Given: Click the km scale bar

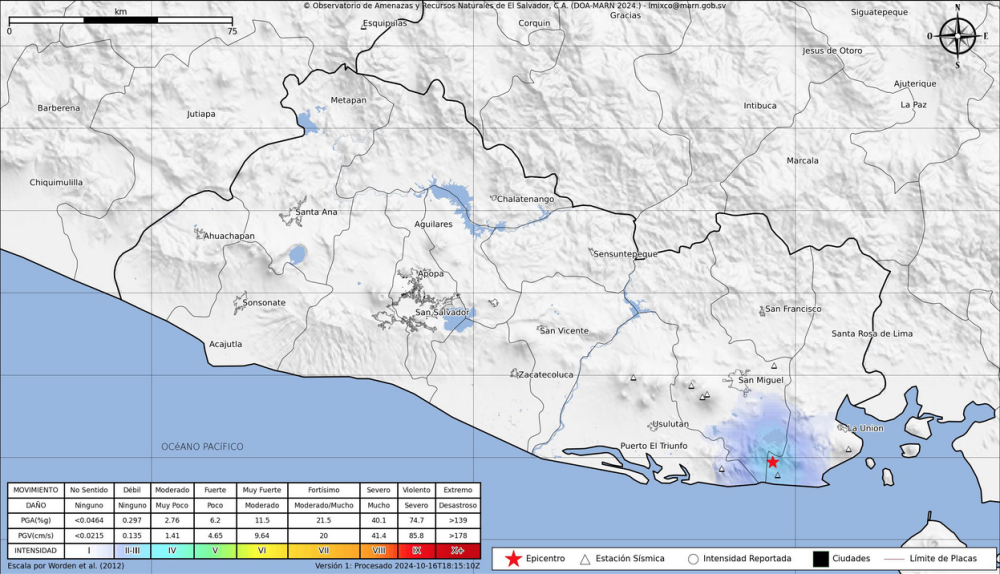Looking at the screenshot, I should point(120,20).
